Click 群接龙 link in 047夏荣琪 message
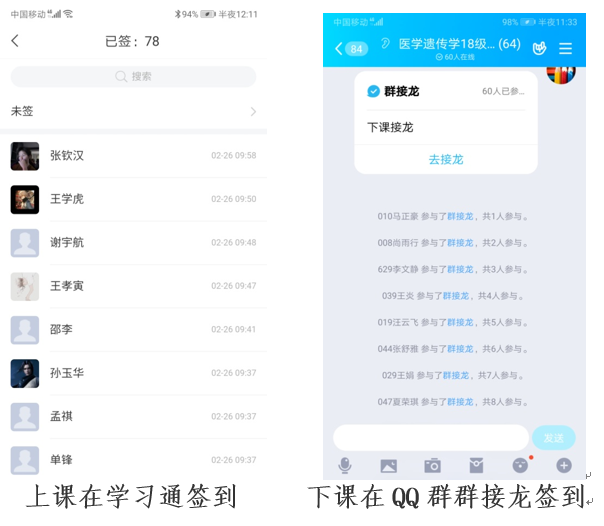Image resolution: width=604 pixels, height=526 pixels. [x=460, y=402]
